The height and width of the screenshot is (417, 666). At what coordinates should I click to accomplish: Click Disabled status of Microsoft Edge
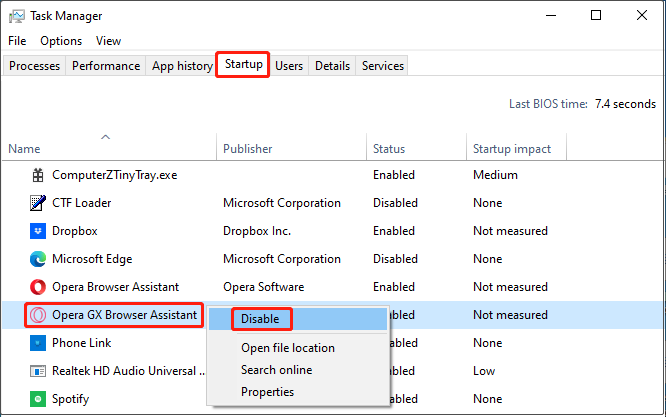pyautogui.click(x=395, y=259)
